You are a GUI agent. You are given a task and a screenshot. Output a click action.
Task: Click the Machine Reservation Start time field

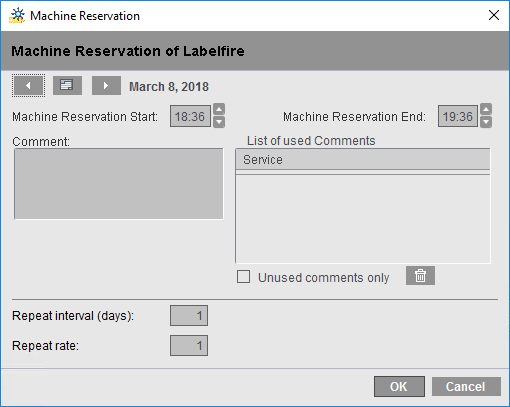coord(190,116)
